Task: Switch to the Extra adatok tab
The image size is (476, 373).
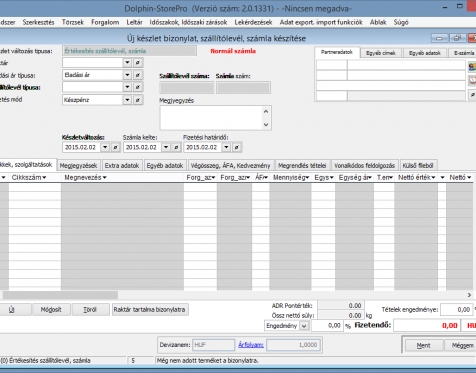Action: click(122, 165)
